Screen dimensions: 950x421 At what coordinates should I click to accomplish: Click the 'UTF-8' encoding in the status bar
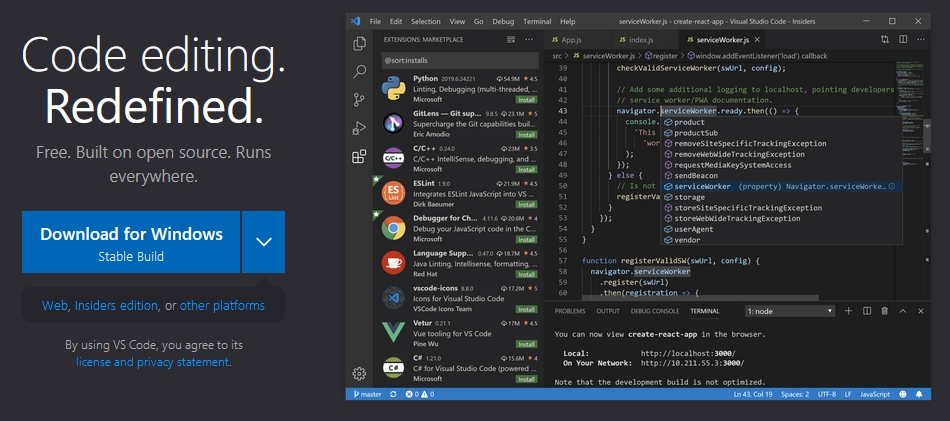tap(826, 394)
